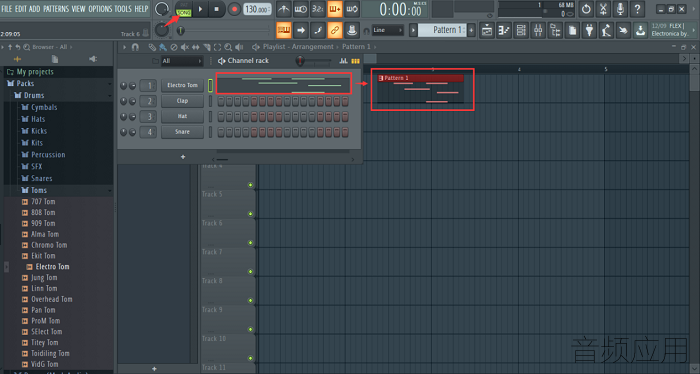Viewport: 700px width, 374px height.
Task: Open the EDIT menu
Action: tap(21, 9)
